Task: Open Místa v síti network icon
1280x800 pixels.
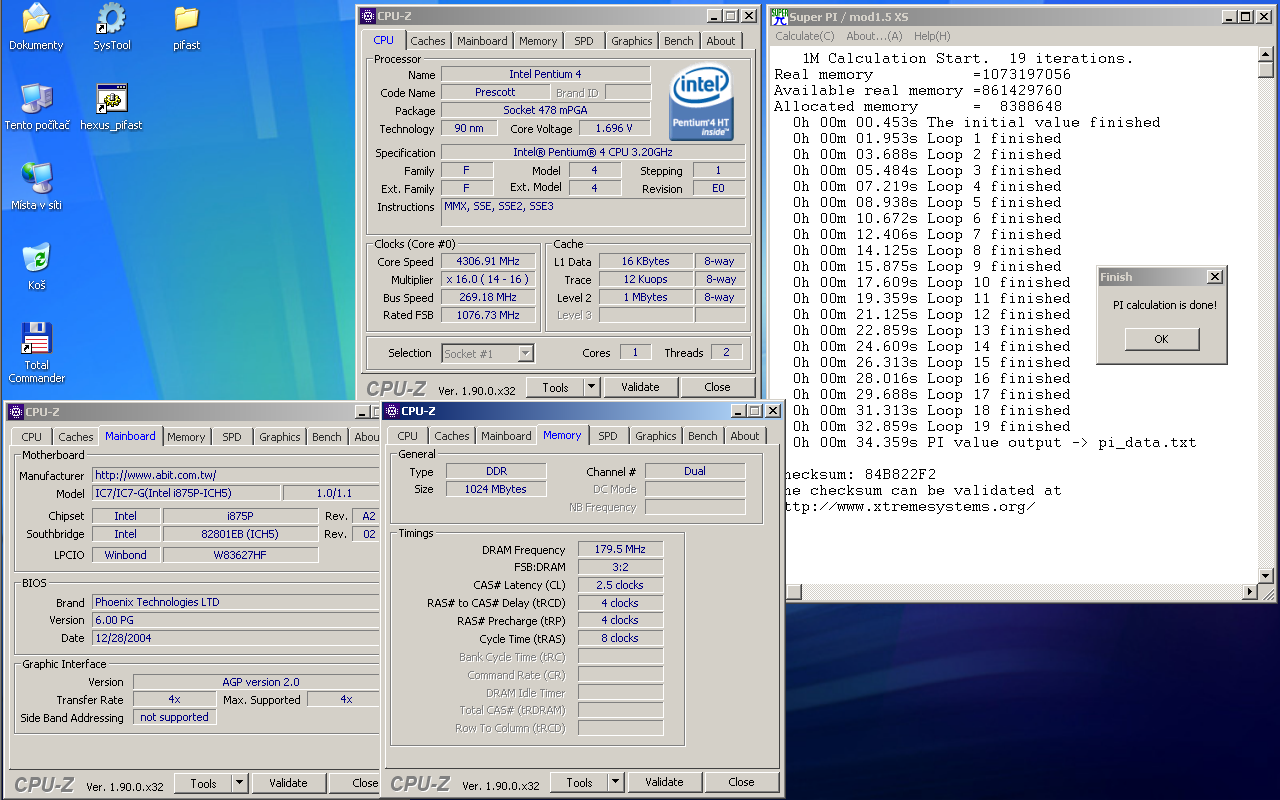Action: pos(37,187)
